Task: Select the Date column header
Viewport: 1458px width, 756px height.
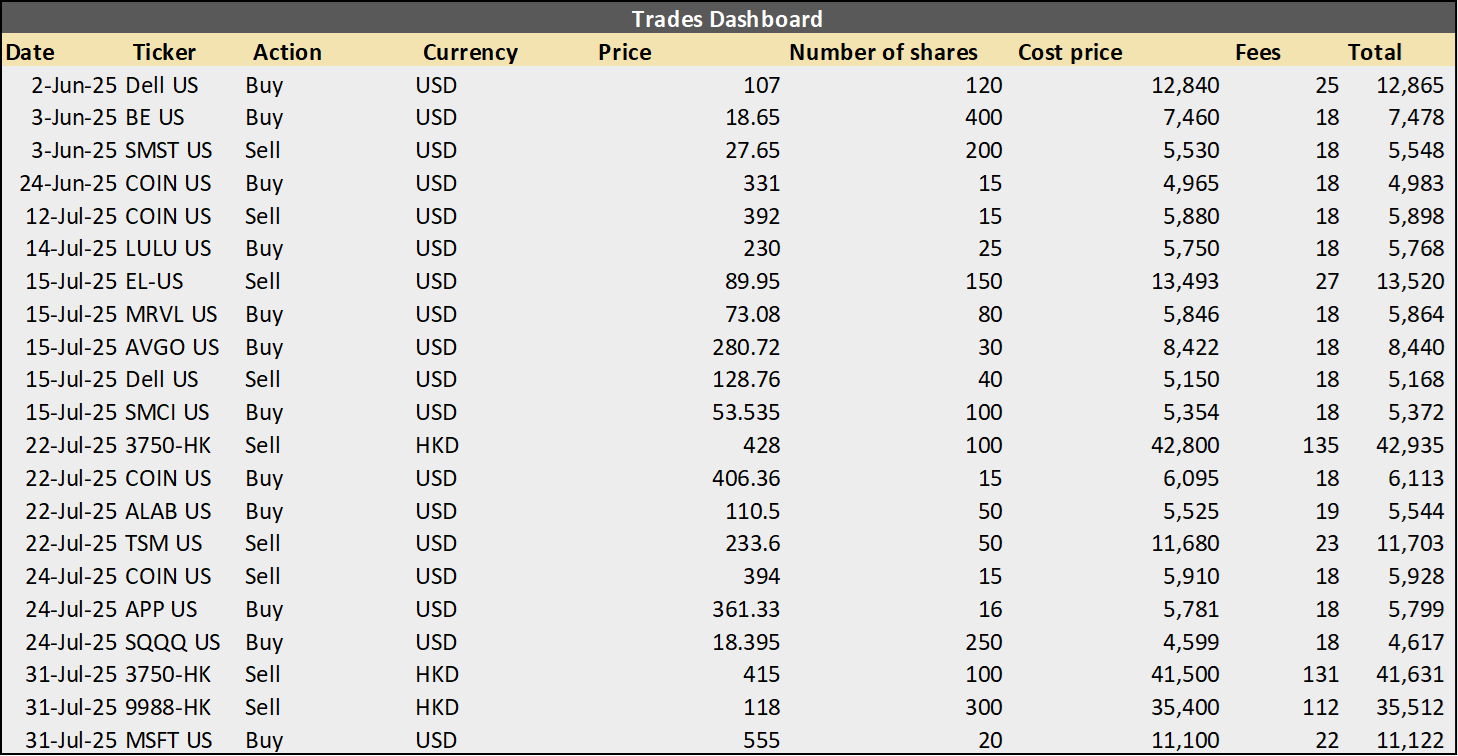Action: click(30, 52)
